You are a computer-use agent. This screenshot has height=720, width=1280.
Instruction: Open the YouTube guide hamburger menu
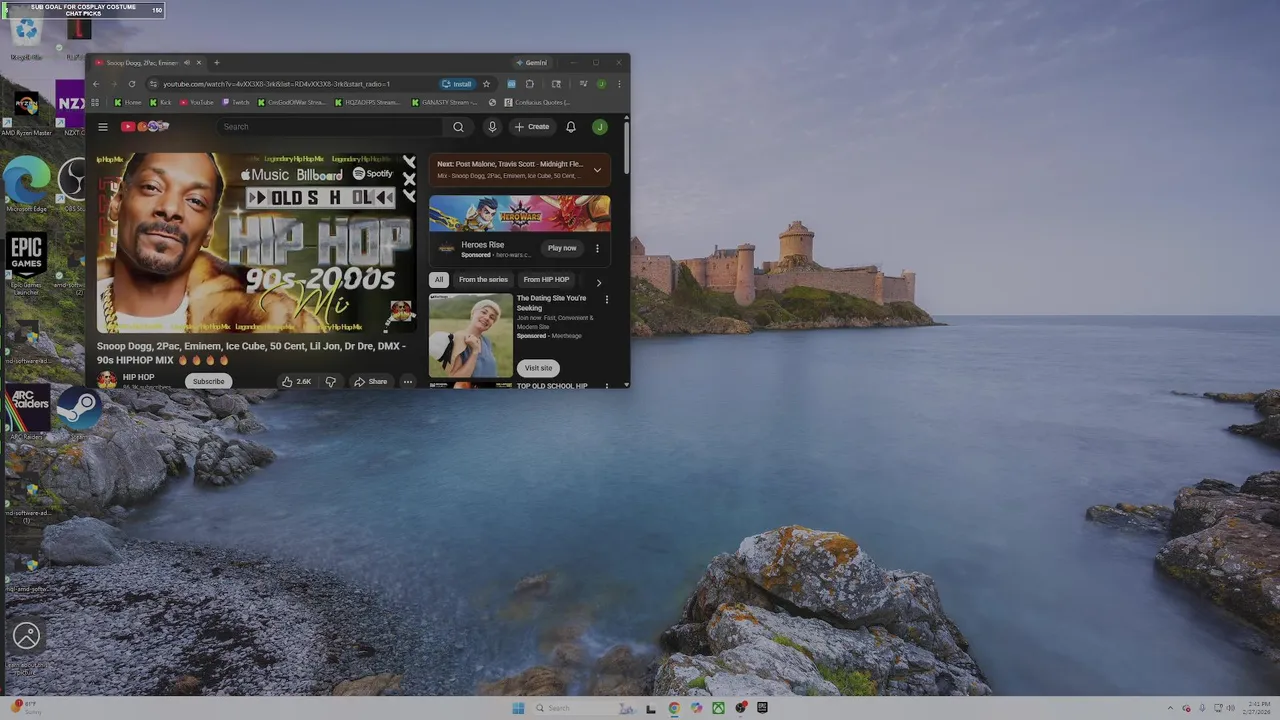102,127
